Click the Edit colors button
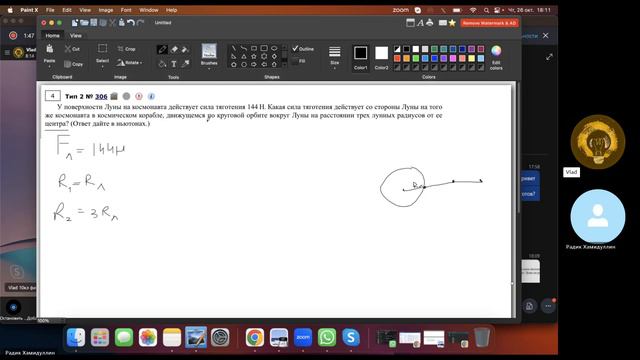Viewport: 640px width, 360px height. pyautogui.click(x=496, y=57)
